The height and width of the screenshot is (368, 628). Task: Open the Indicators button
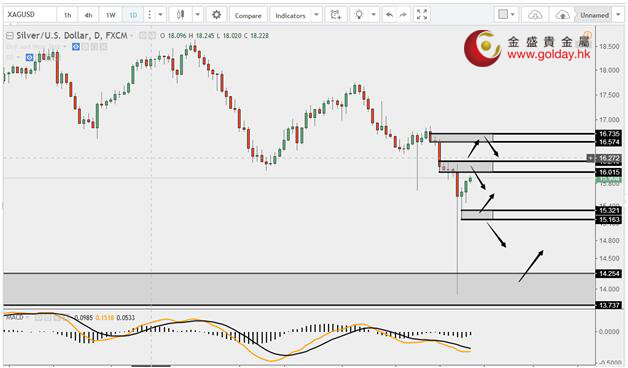290,15
